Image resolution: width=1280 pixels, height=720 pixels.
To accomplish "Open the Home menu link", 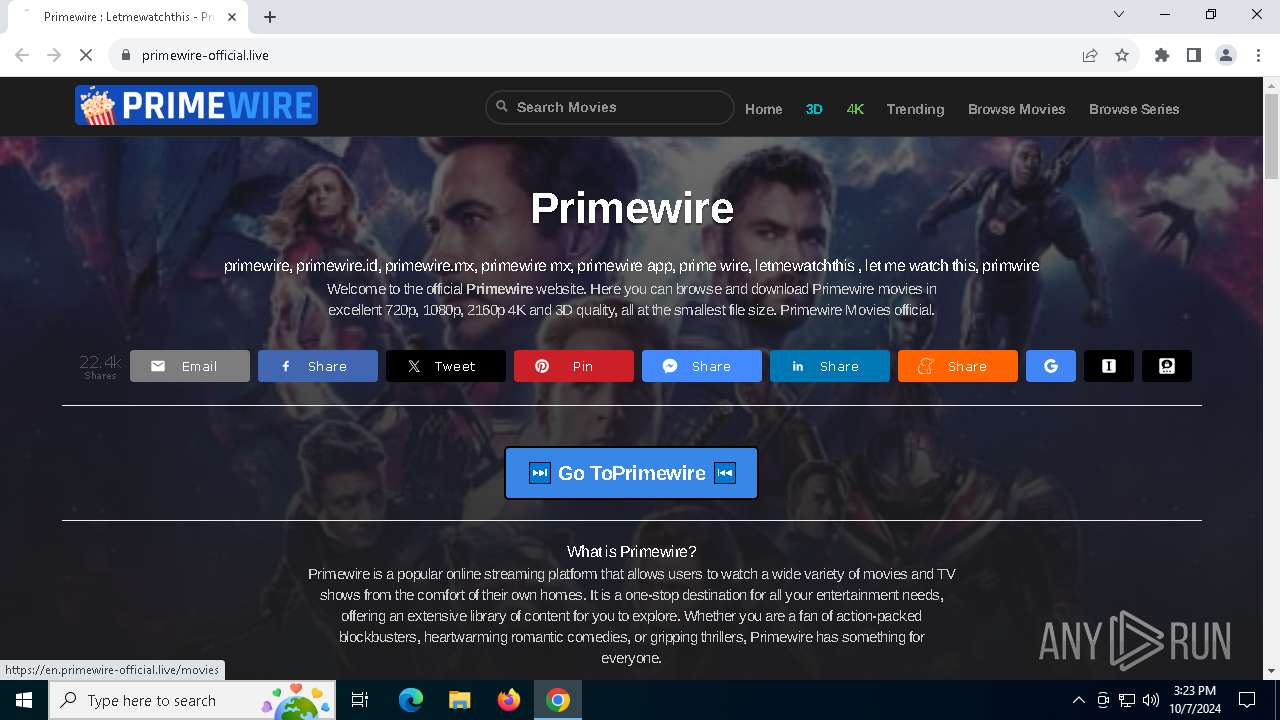I will click(x=764, y=109).
